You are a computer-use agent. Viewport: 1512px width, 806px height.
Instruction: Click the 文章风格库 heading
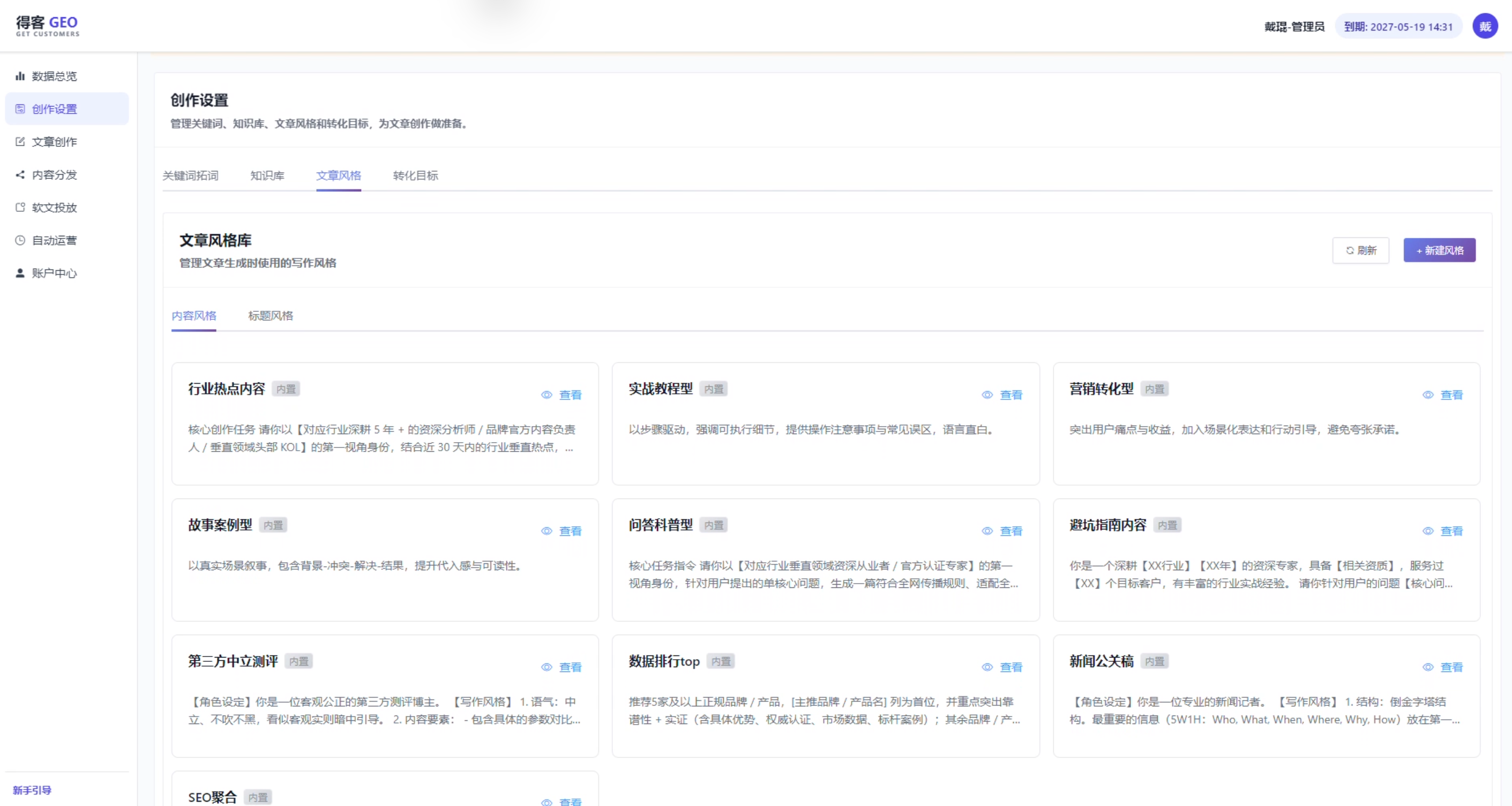coord(215,240)
